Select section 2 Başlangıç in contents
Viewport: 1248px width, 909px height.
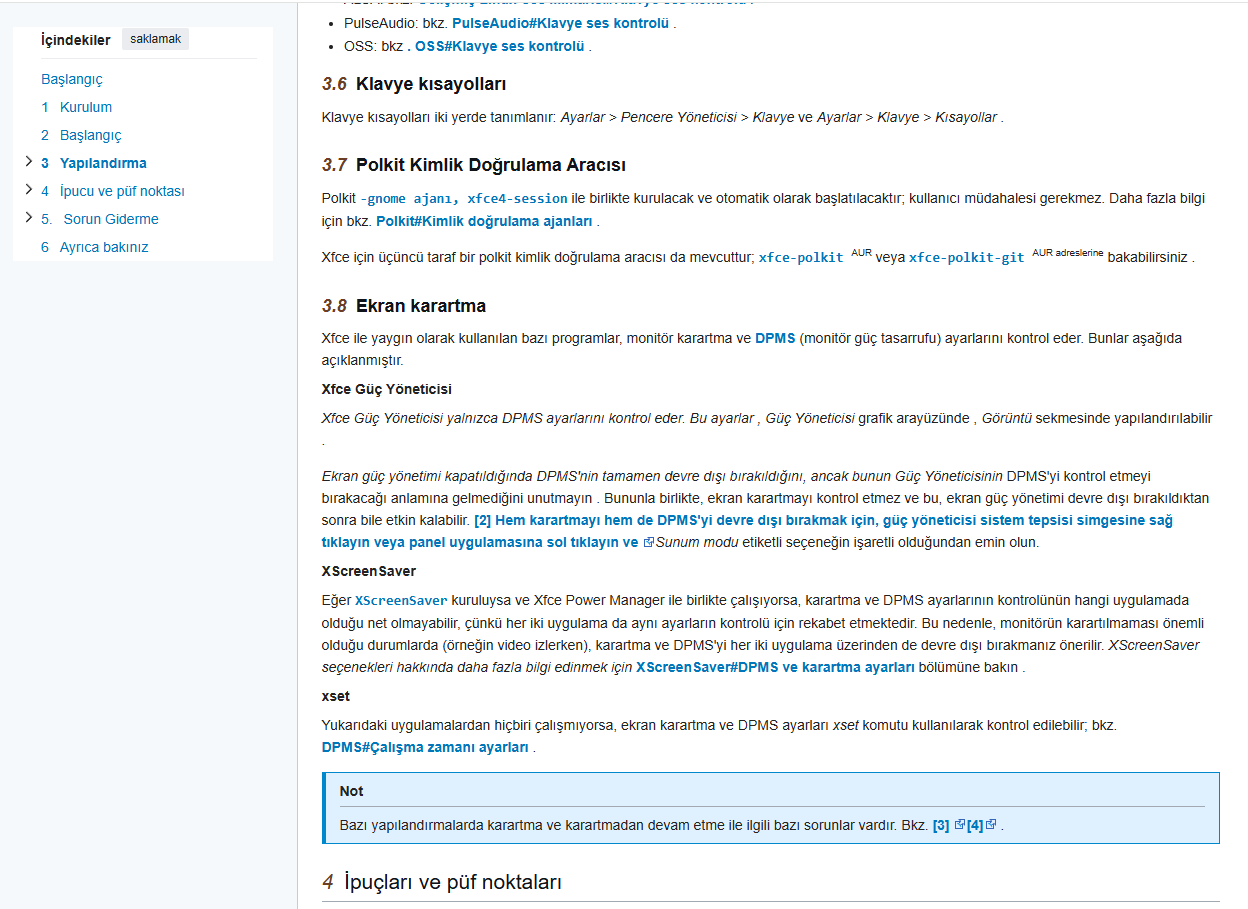click(90, 135)
